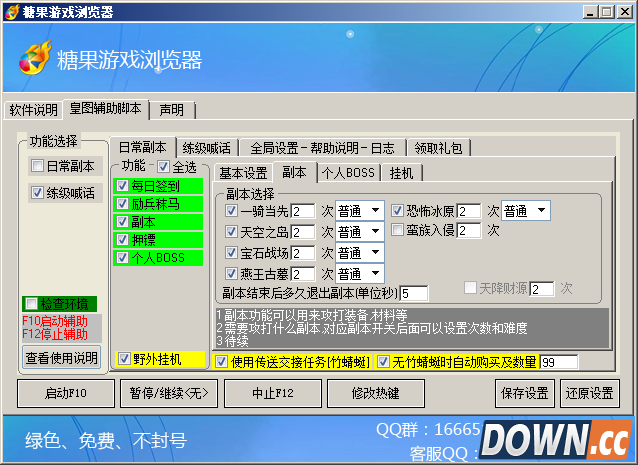Open the 声明 tab
The width and height of the screenshot is (638, 465).
(x=171, y=110)
